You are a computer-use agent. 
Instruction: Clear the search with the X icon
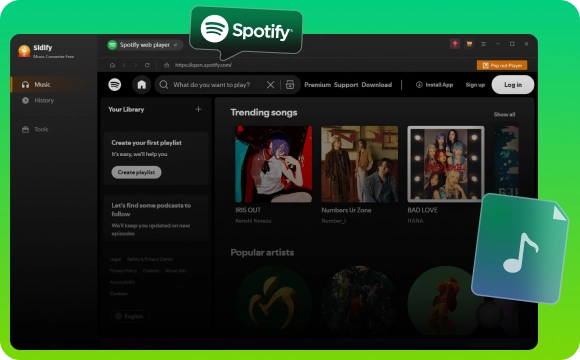click(x=270, y=85)
